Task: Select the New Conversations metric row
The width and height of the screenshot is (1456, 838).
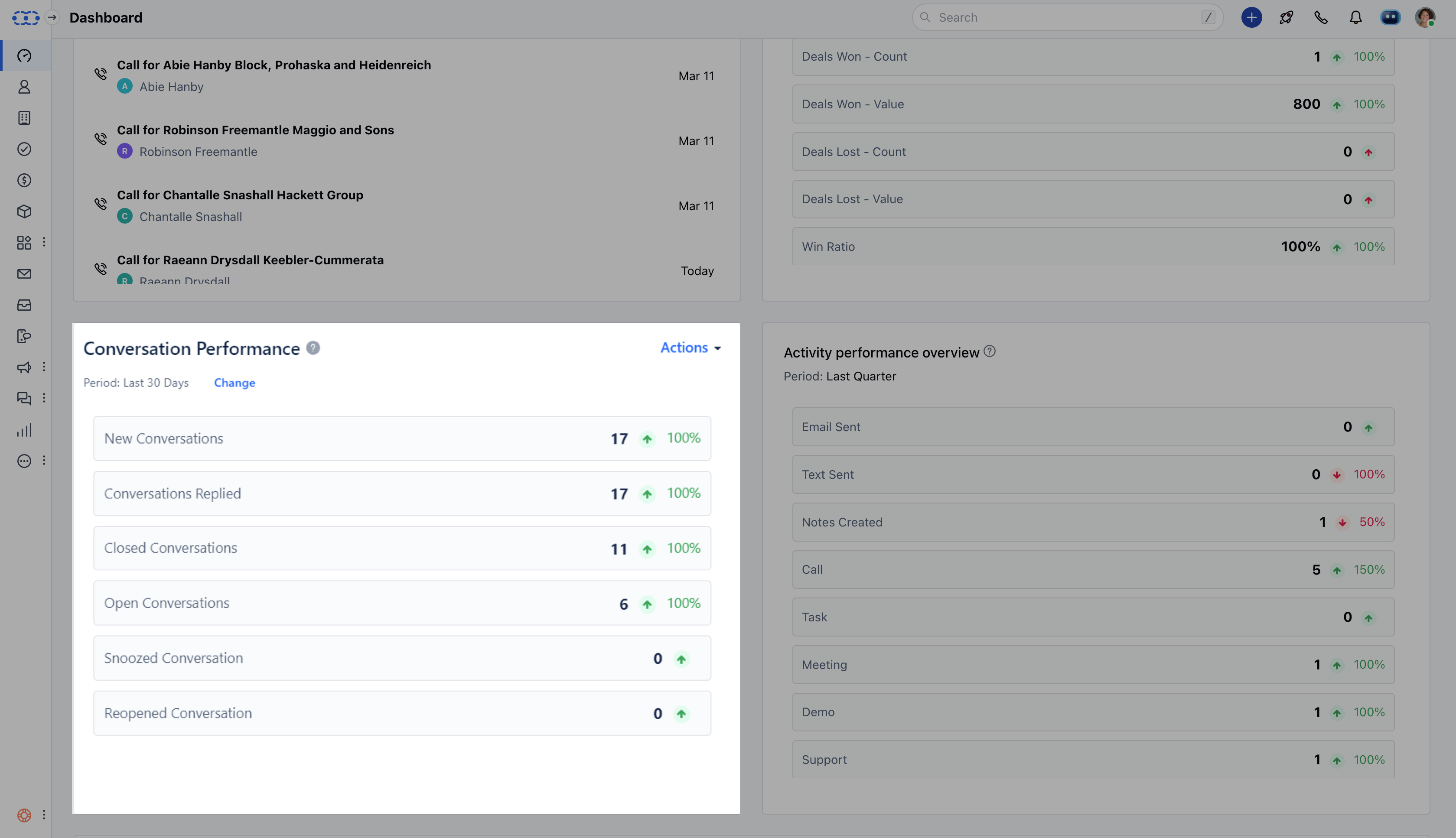Action: click(x=402, y=438)
